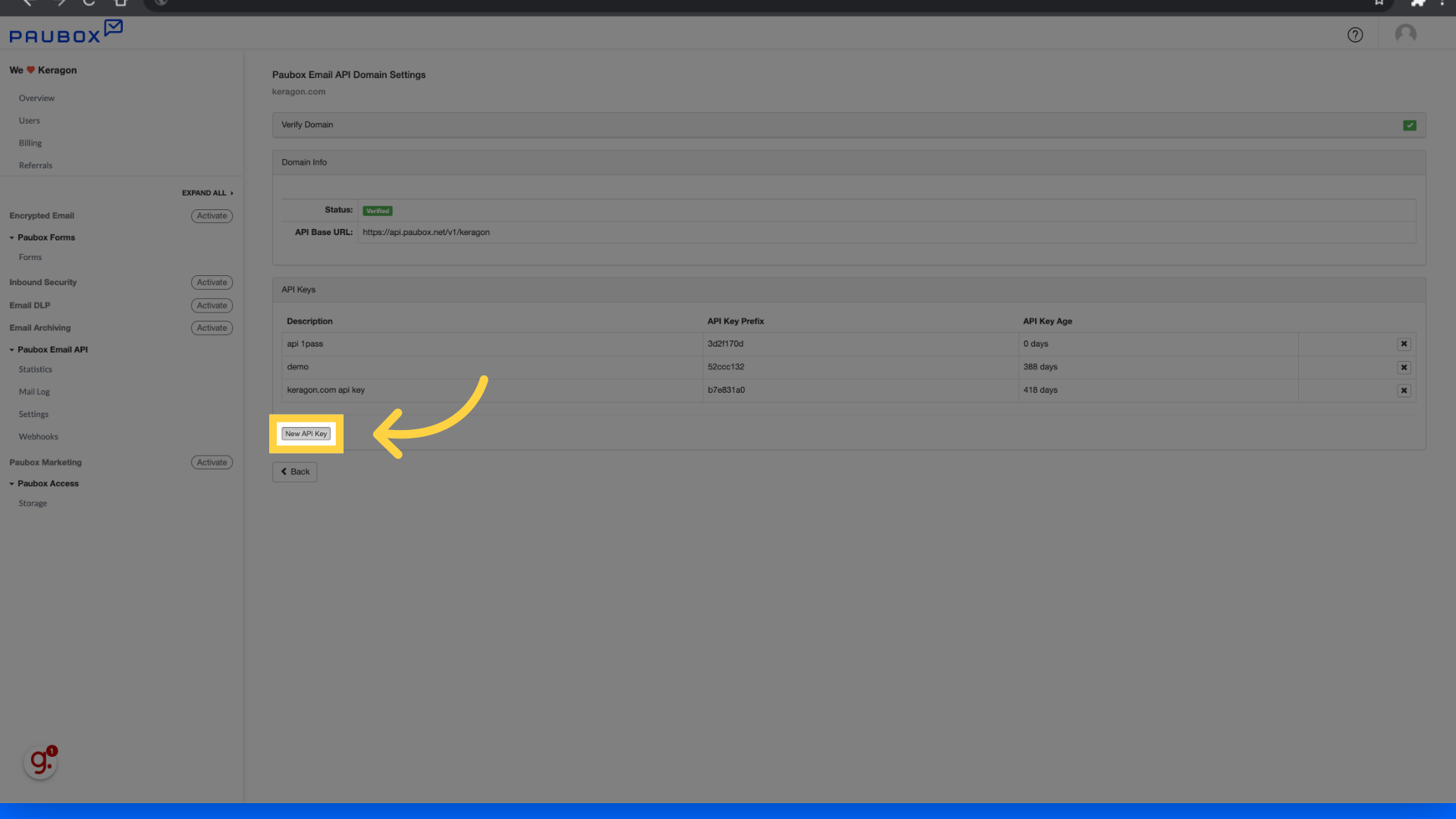Expand all sidebar sections
1456x819 pixels.
click(x=207, y=193)
